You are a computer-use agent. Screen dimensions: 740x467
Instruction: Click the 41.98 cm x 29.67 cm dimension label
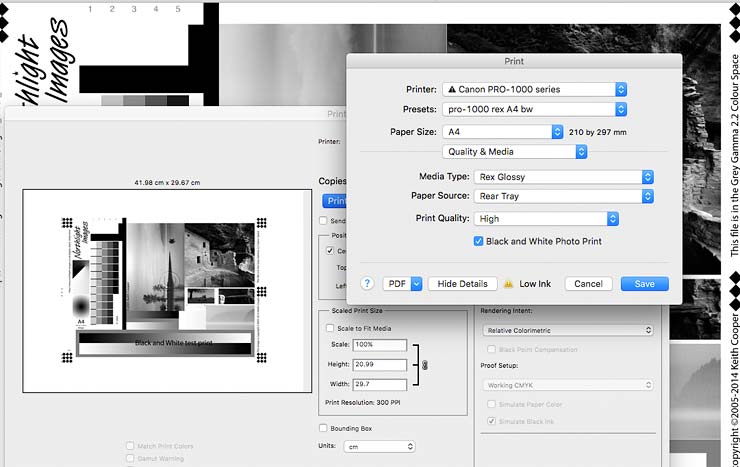[167, 183]
